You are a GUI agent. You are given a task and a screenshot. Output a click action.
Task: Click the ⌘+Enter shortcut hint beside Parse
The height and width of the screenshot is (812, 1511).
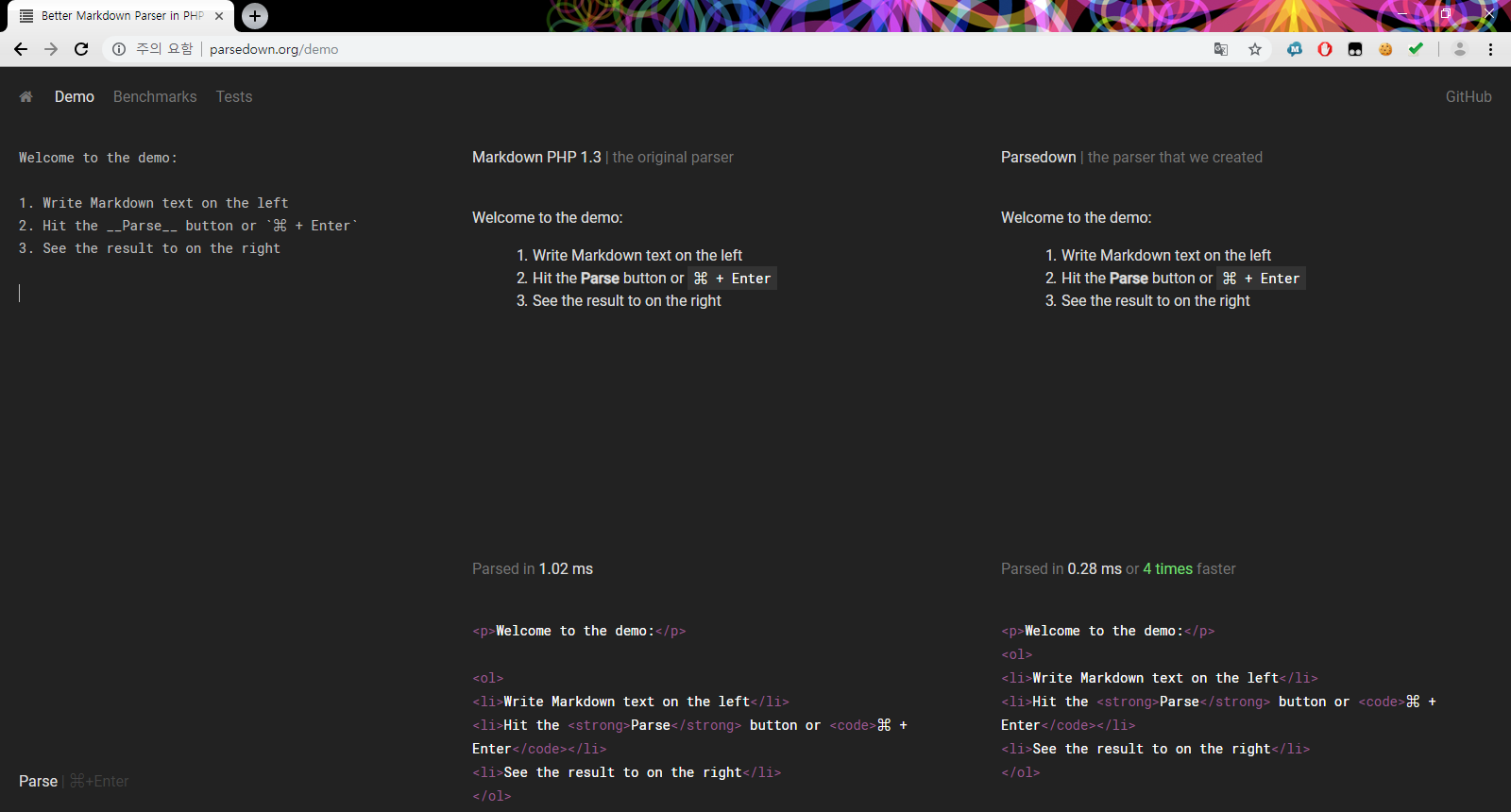click(99, 781)
